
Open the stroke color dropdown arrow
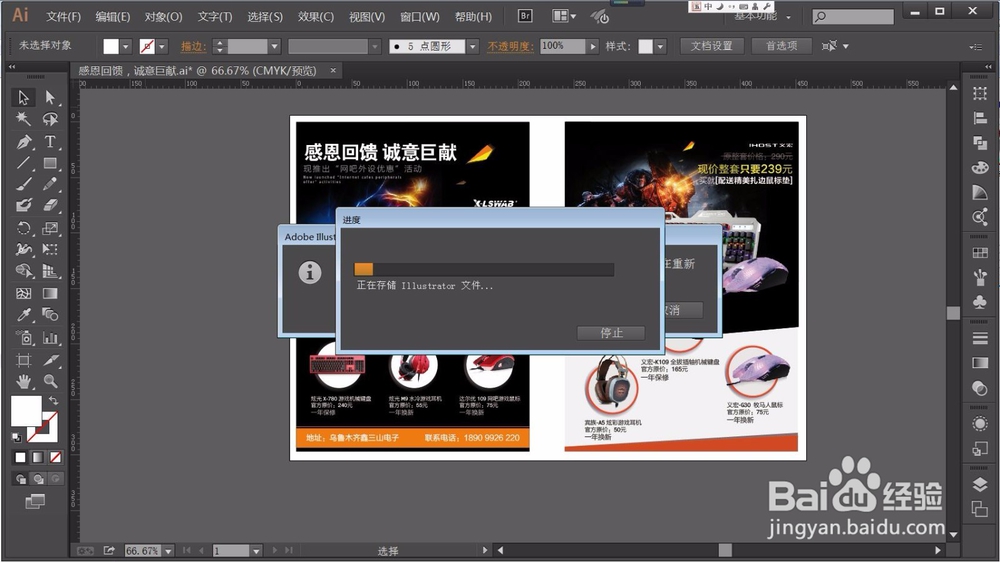162,47
